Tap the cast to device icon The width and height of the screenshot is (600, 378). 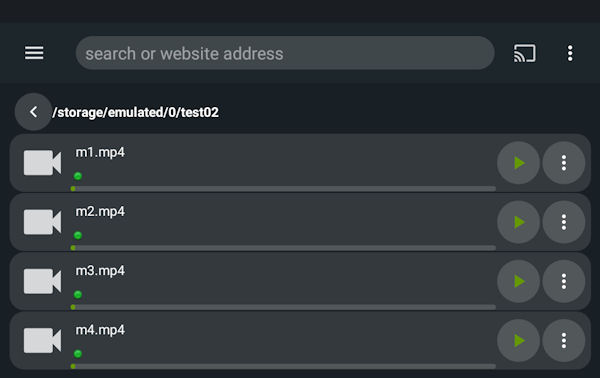(x=524, y=53)
